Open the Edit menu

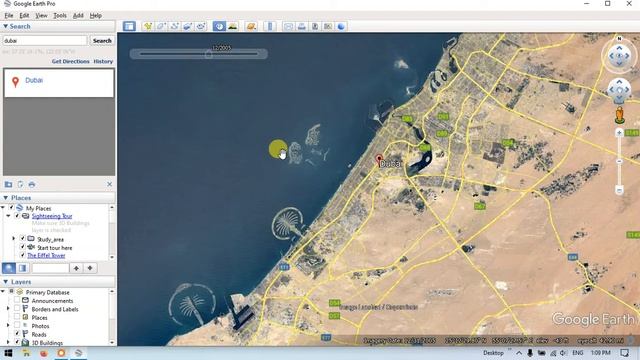point(24,16)
